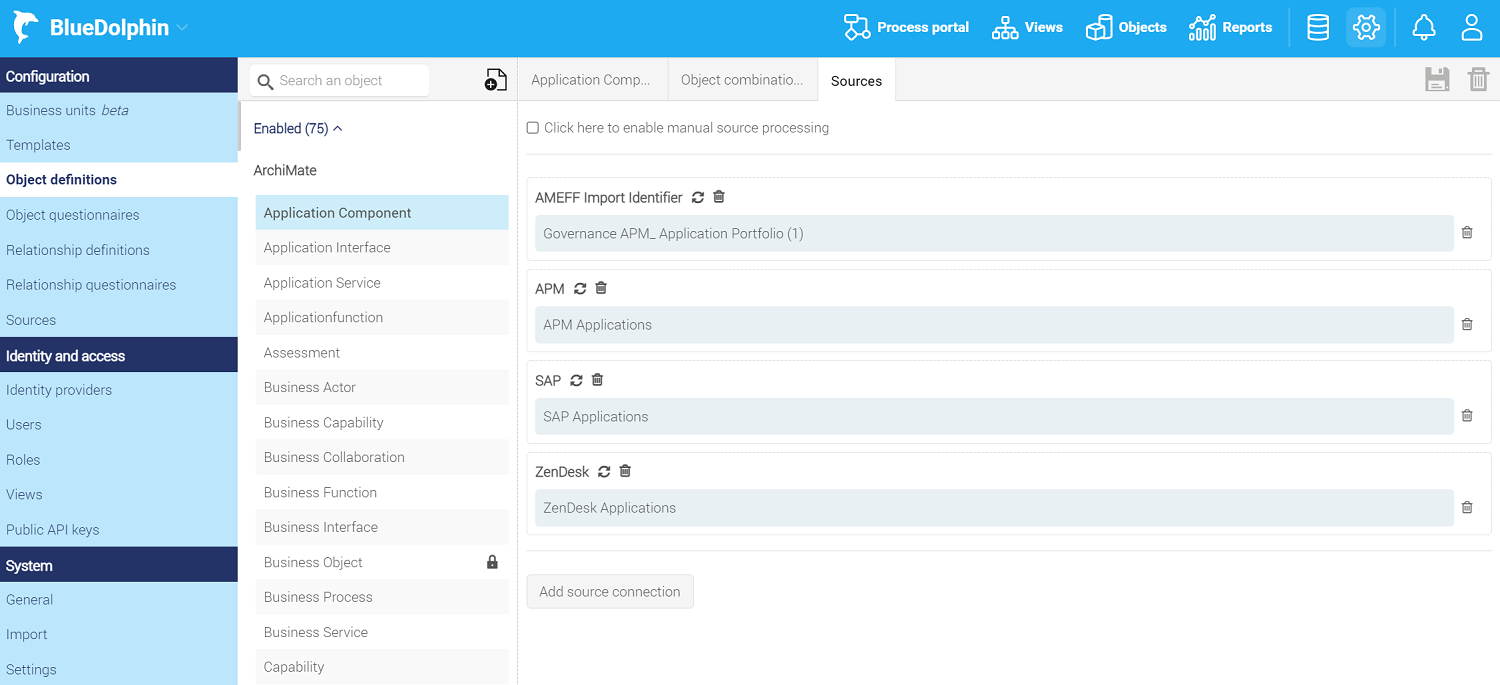Refresh the AMEFF Import Identifier source
This screenshot has width=1500, height=685.
click(x=698, y=198)
